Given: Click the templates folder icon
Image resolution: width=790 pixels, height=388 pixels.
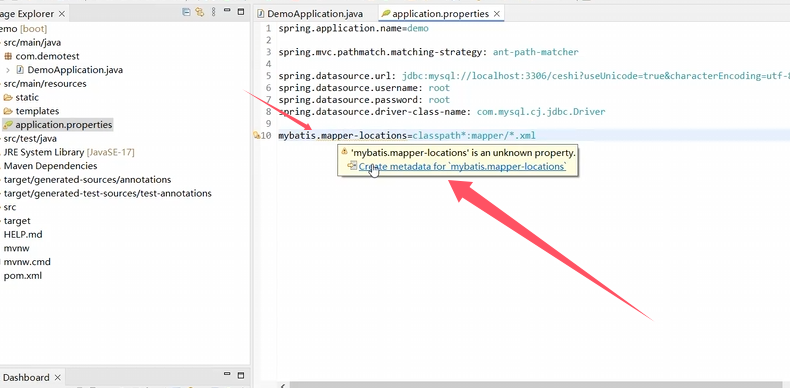Looking at the screenshot, I should click(x=8, y=111).
